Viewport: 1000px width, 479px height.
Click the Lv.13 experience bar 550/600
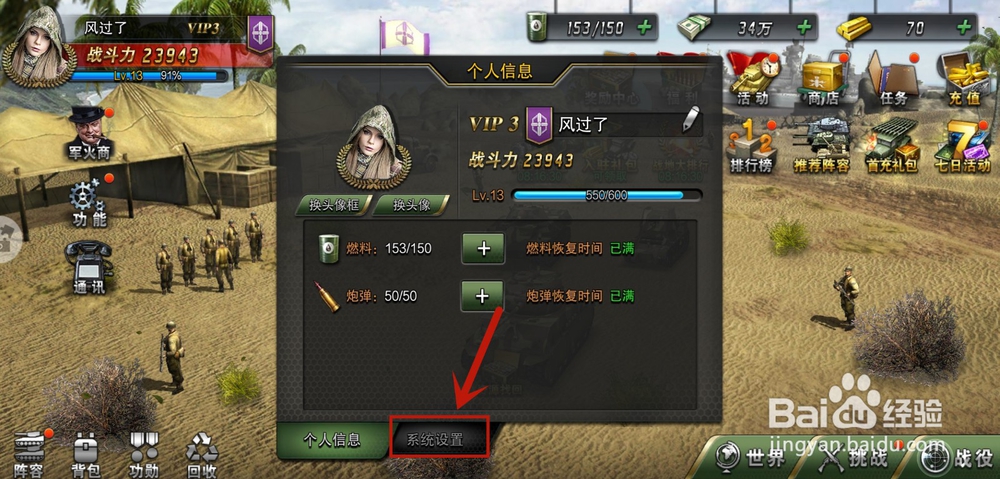(607, 195)
